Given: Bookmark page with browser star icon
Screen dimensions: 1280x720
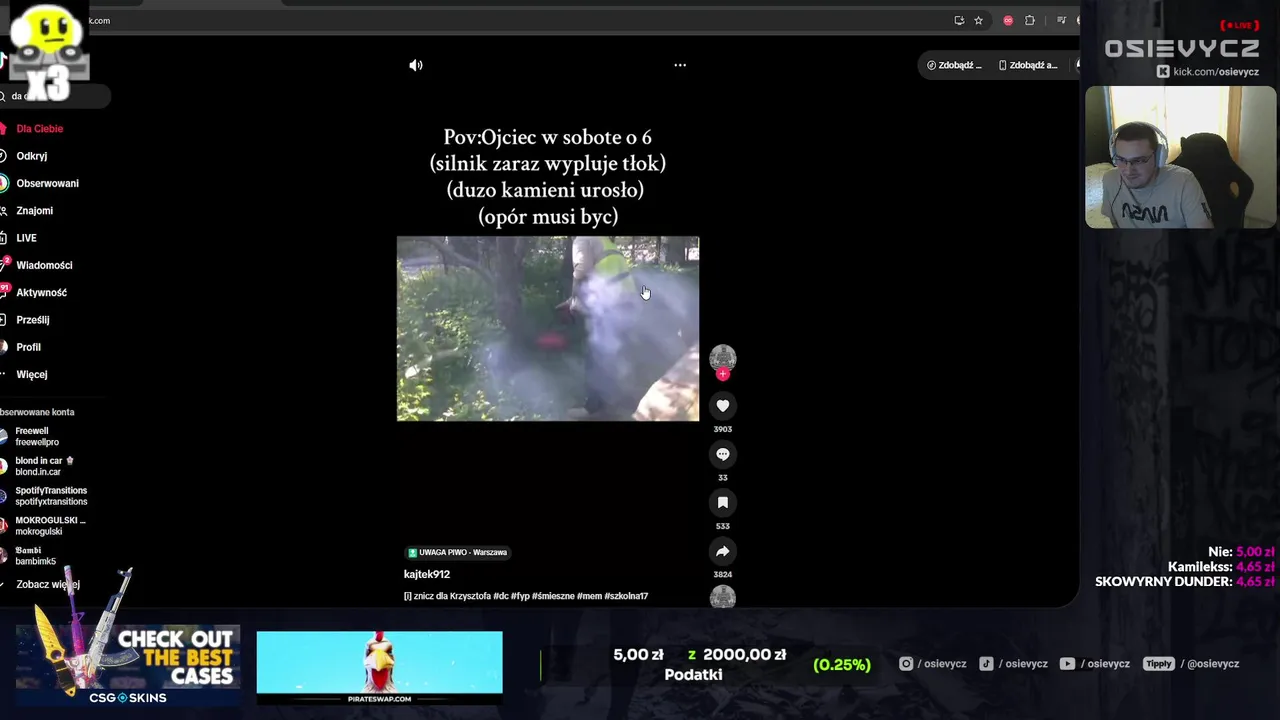Looking at the screenshot, I should (x=978, y=20).
